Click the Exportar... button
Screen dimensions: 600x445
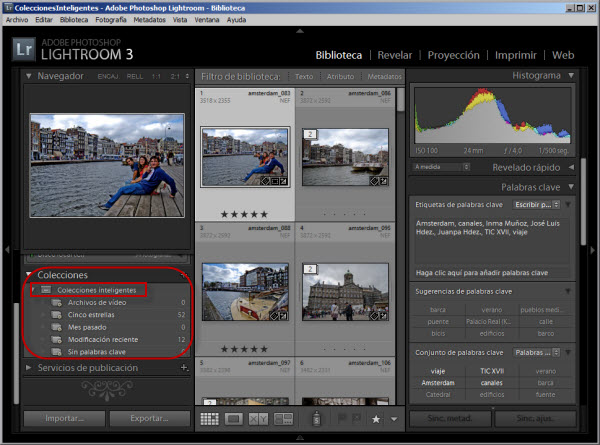coord(150,419)
